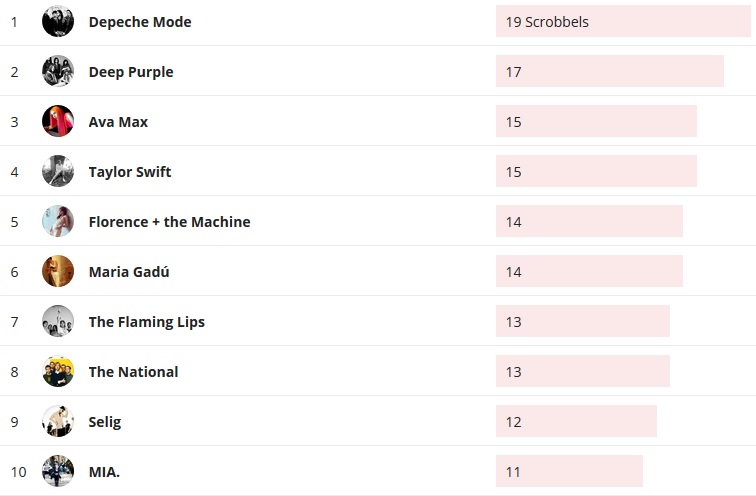The height and width of the screenshot is (496, 756).
Task: Click Deep Purple artist avatar
Action: tap(58, 71)
